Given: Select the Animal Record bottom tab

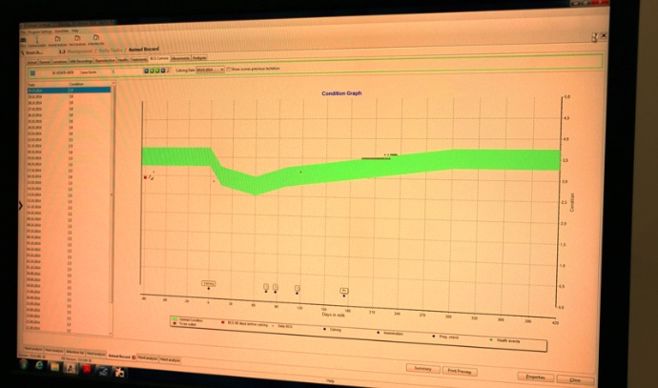Looking at the screenshot, I should pyautogui.click(x=119, y=356).
